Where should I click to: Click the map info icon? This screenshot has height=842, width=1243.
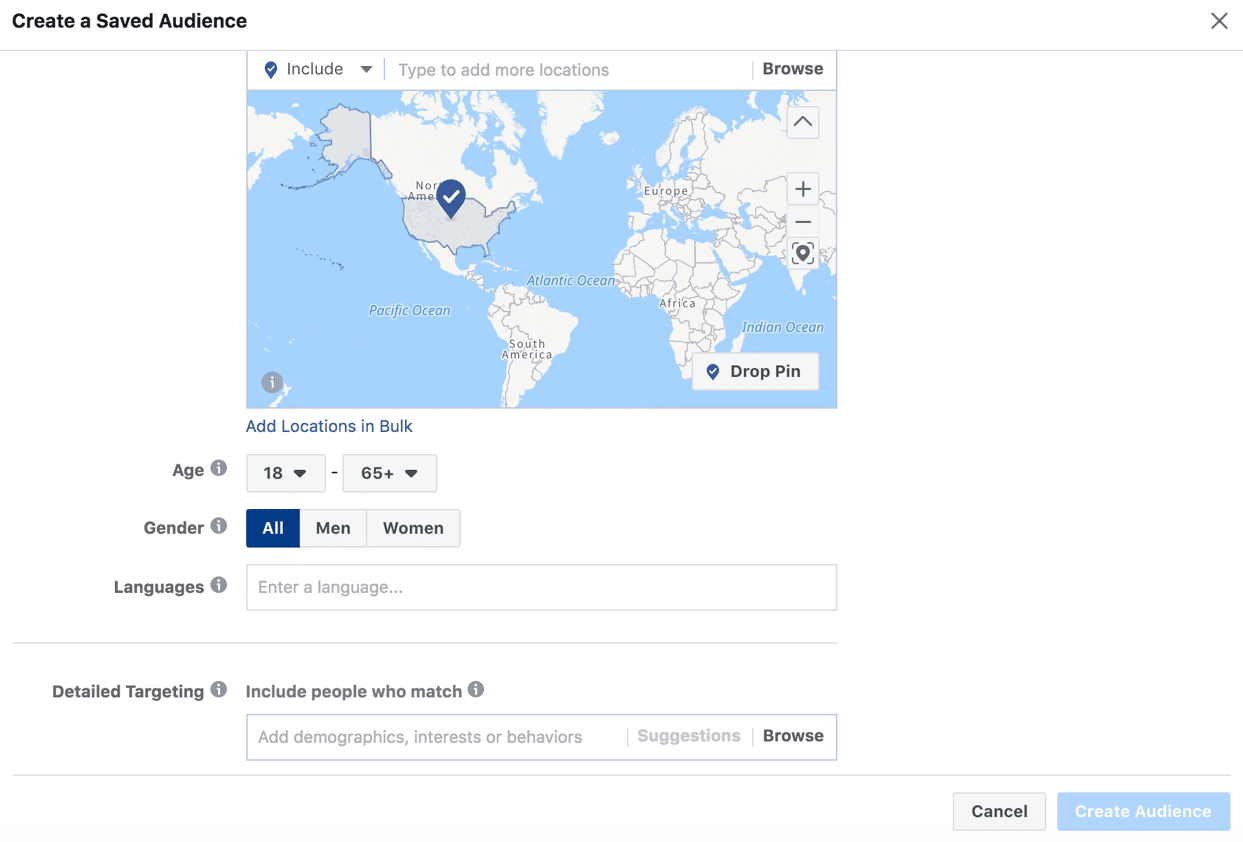pyautogui.click(x=272, y=382)
